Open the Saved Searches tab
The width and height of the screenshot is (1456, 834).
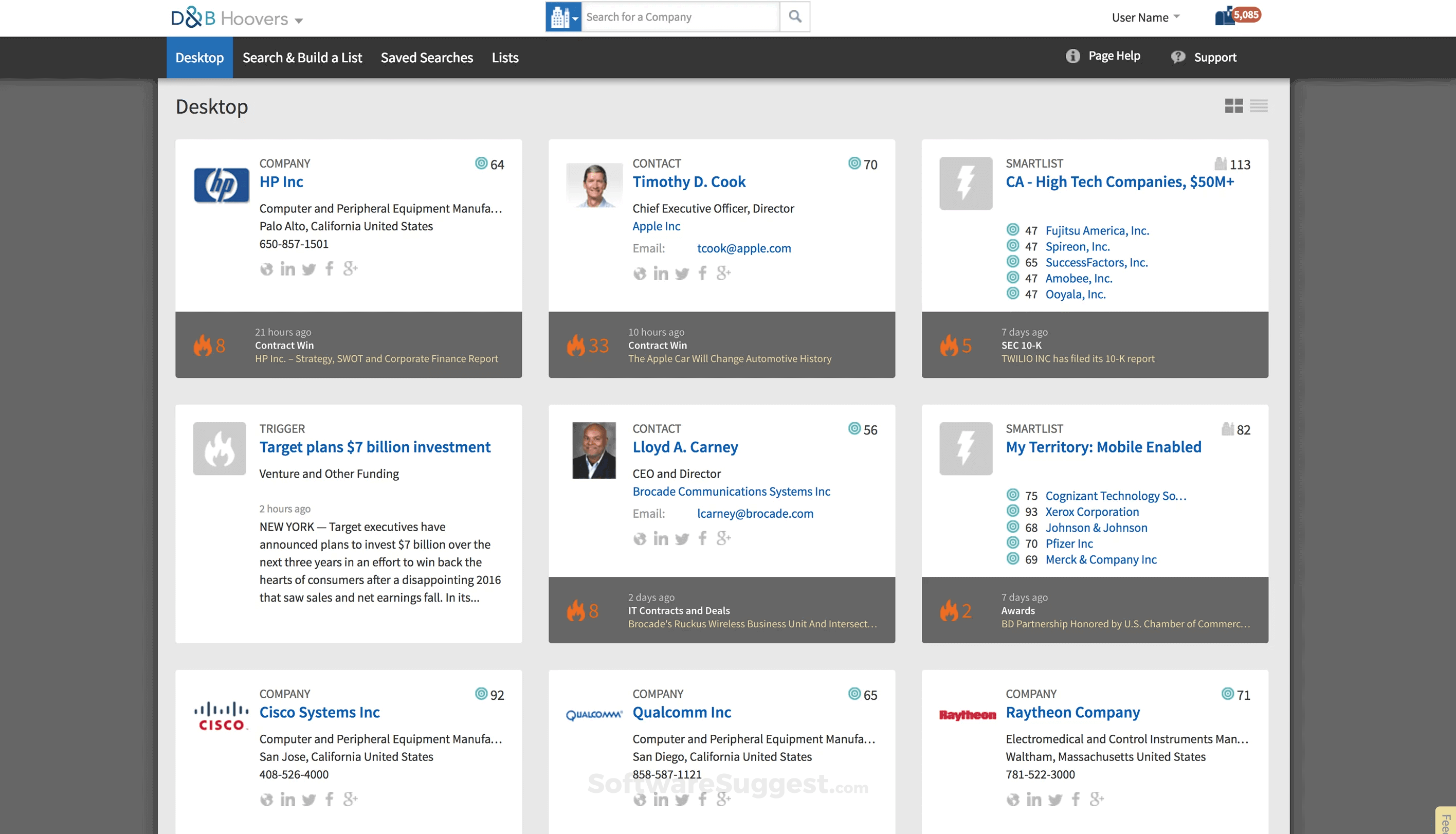pos(427,58)
